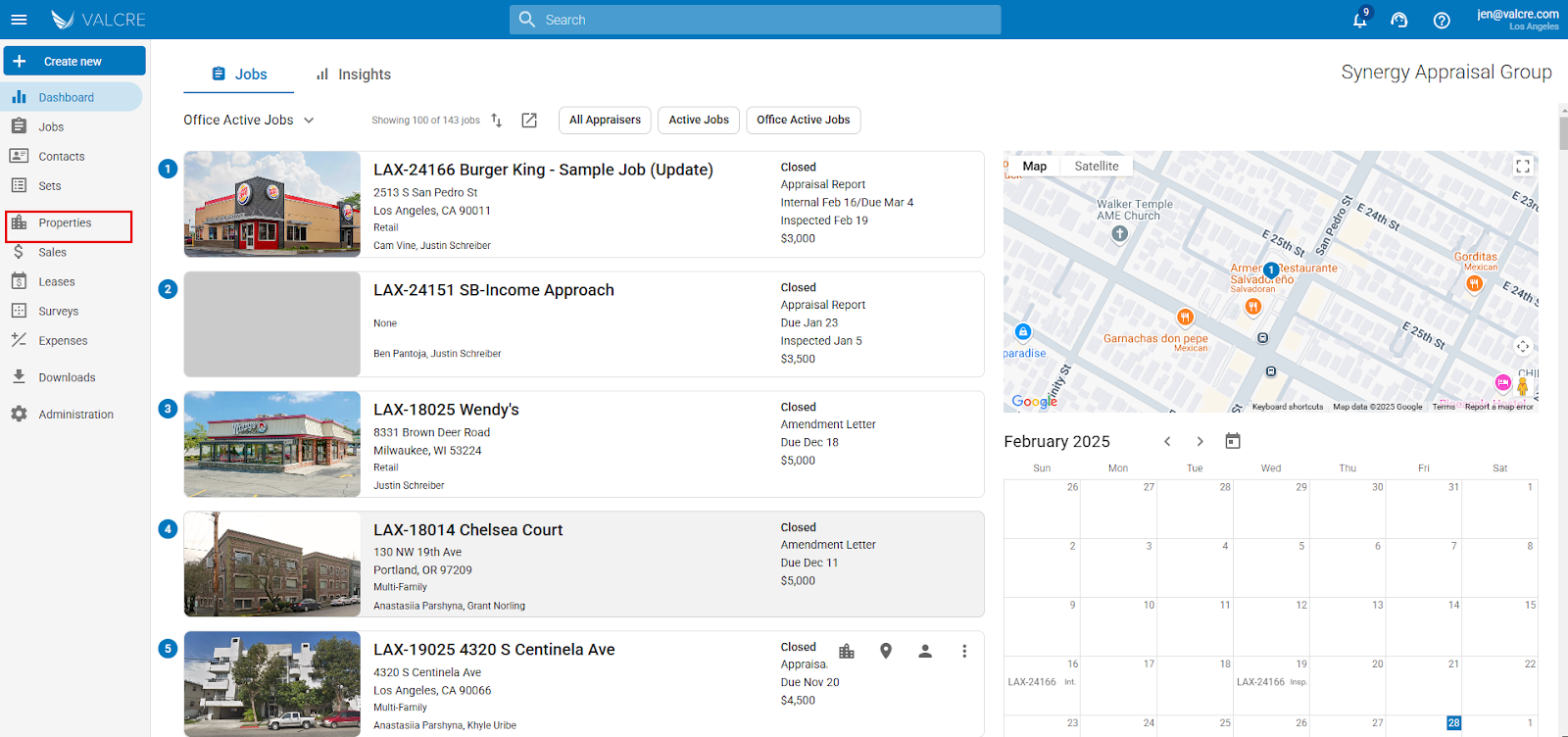Switch to the Jobs tab

point(239,74)
